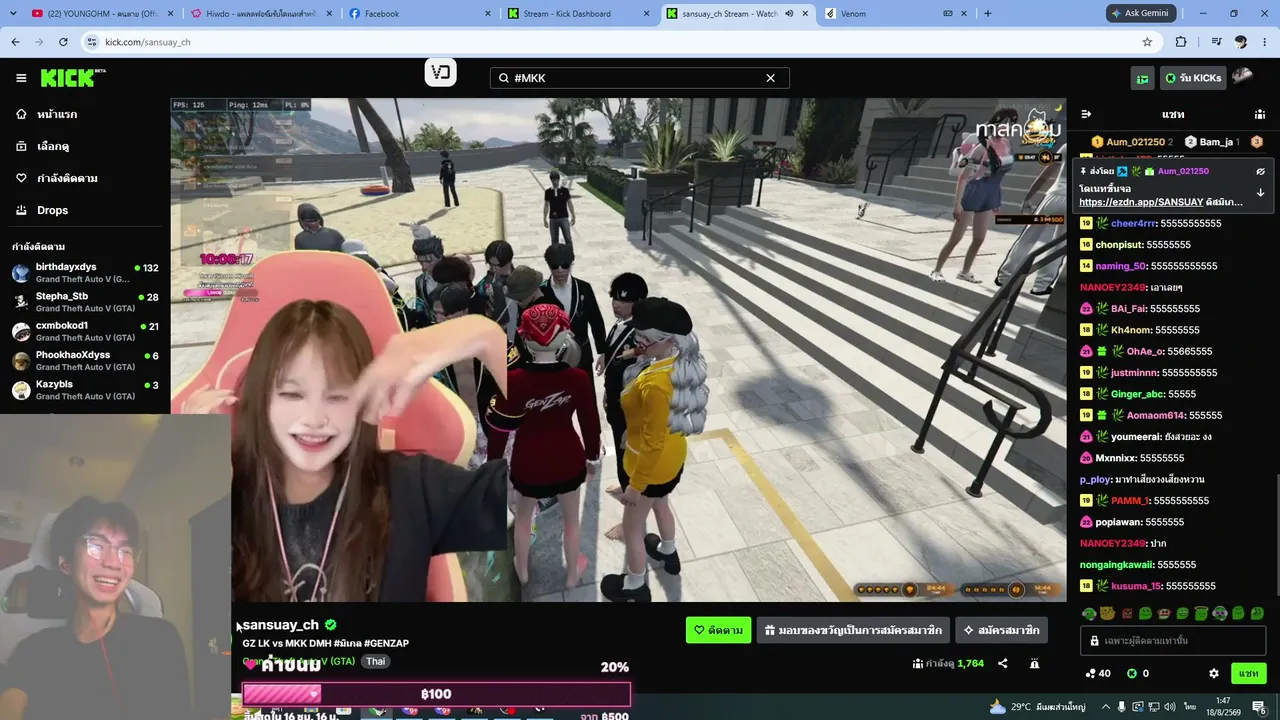Open Kazybls followed channel
The height and width of the screenshot is (720, 1280).
pos(85,390)
